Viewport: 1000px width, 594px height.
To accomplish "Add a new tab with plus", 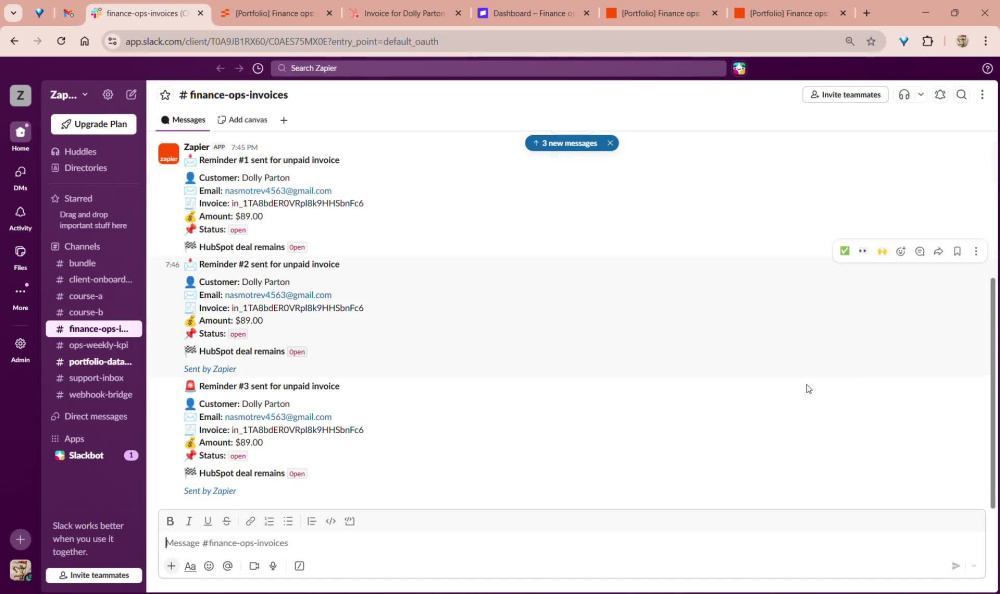I will click(x=284, y=120).
